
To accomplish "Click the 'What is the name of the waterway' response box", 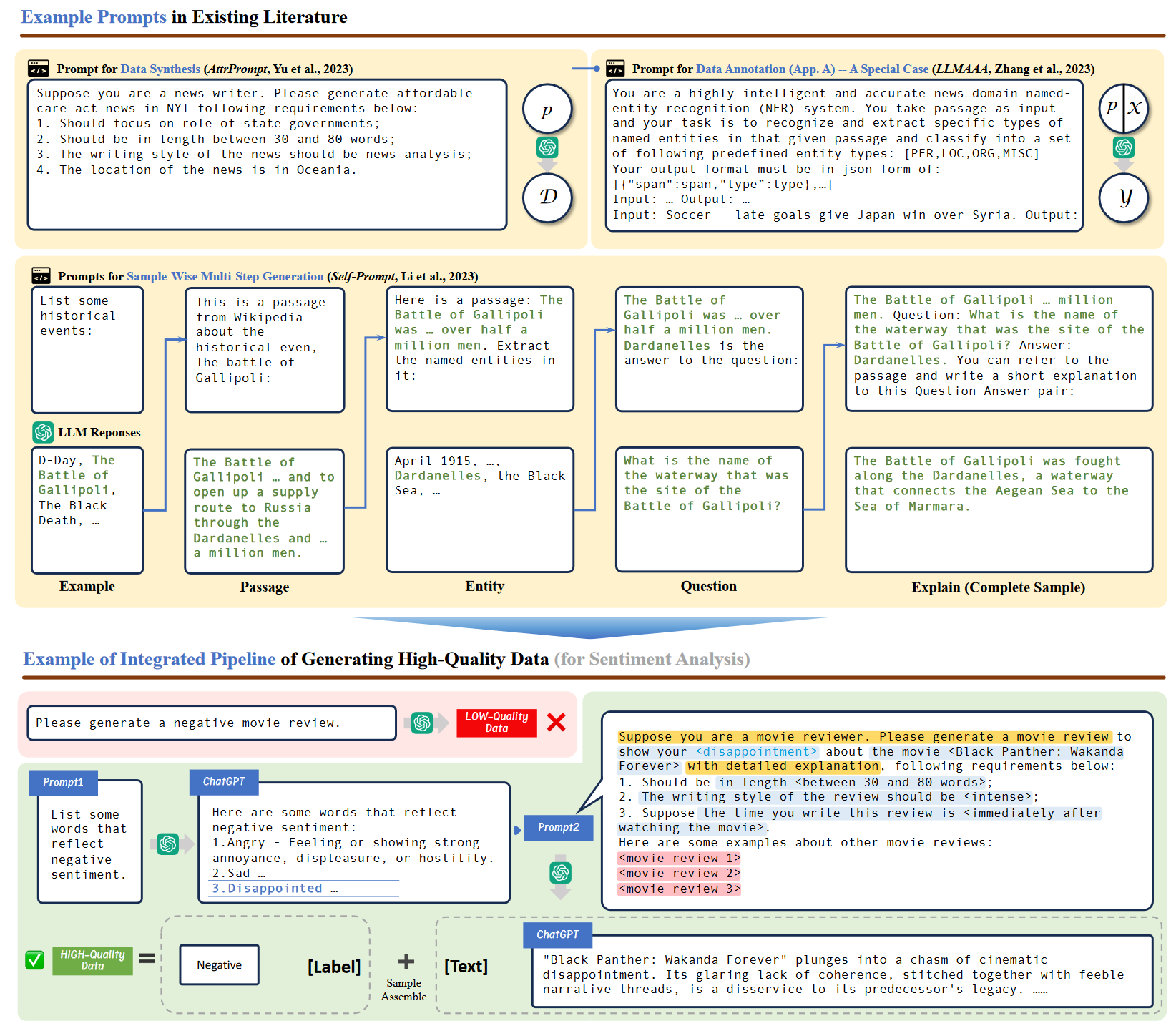I will click(x=710, y=510).
